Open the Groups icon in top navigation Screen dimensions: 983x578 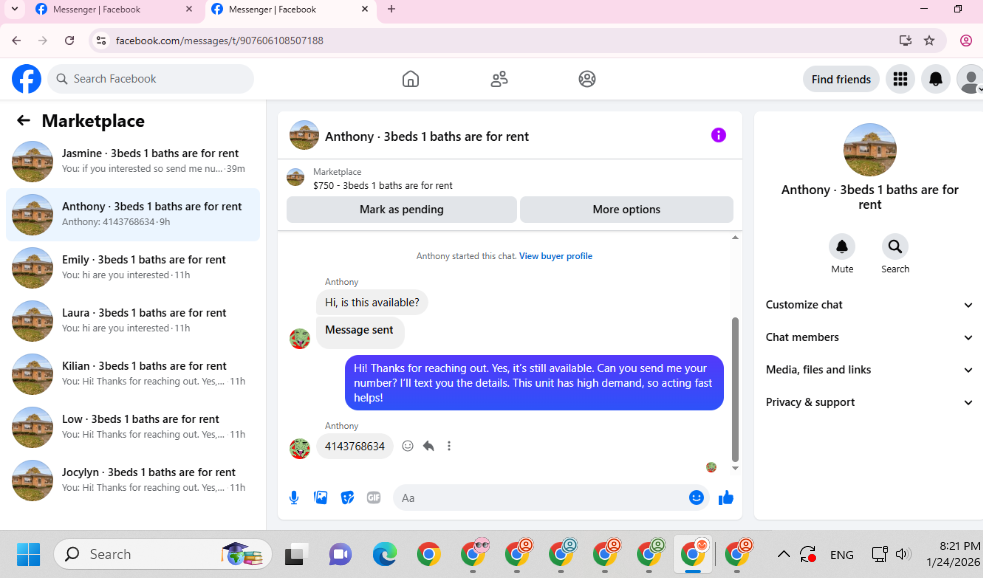[x=587, y=79]
